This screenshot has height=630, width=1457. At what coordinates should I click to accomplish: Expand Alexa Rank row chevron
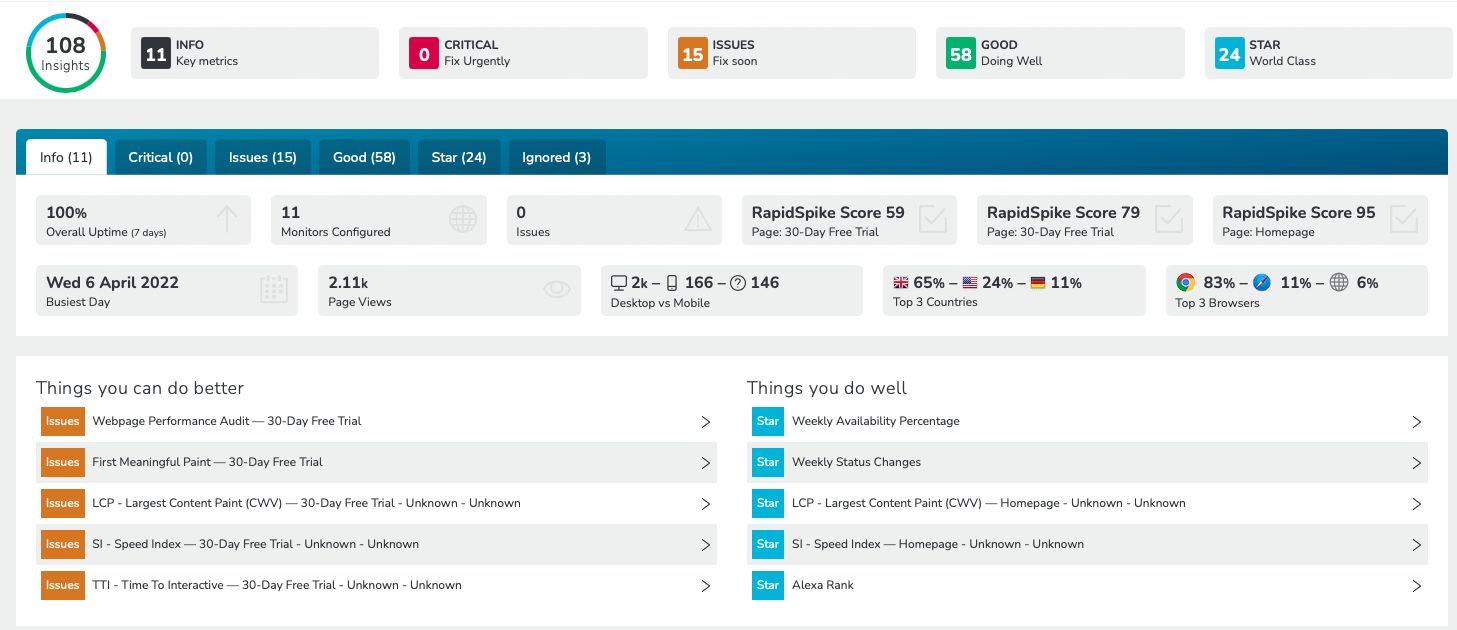pyautogui.click(x=1416, y=586)
